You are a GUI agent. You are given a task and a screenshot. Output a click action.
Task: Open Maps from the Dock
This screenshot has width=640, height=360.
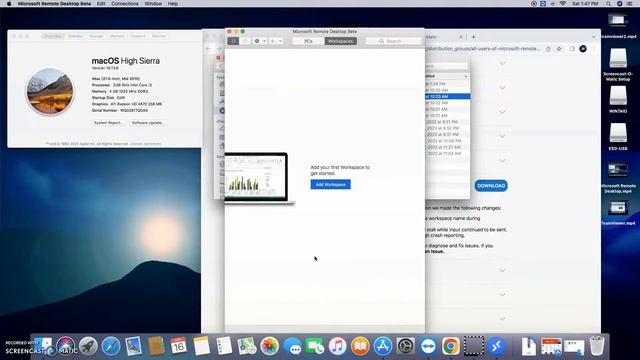(x=247, y=346)
